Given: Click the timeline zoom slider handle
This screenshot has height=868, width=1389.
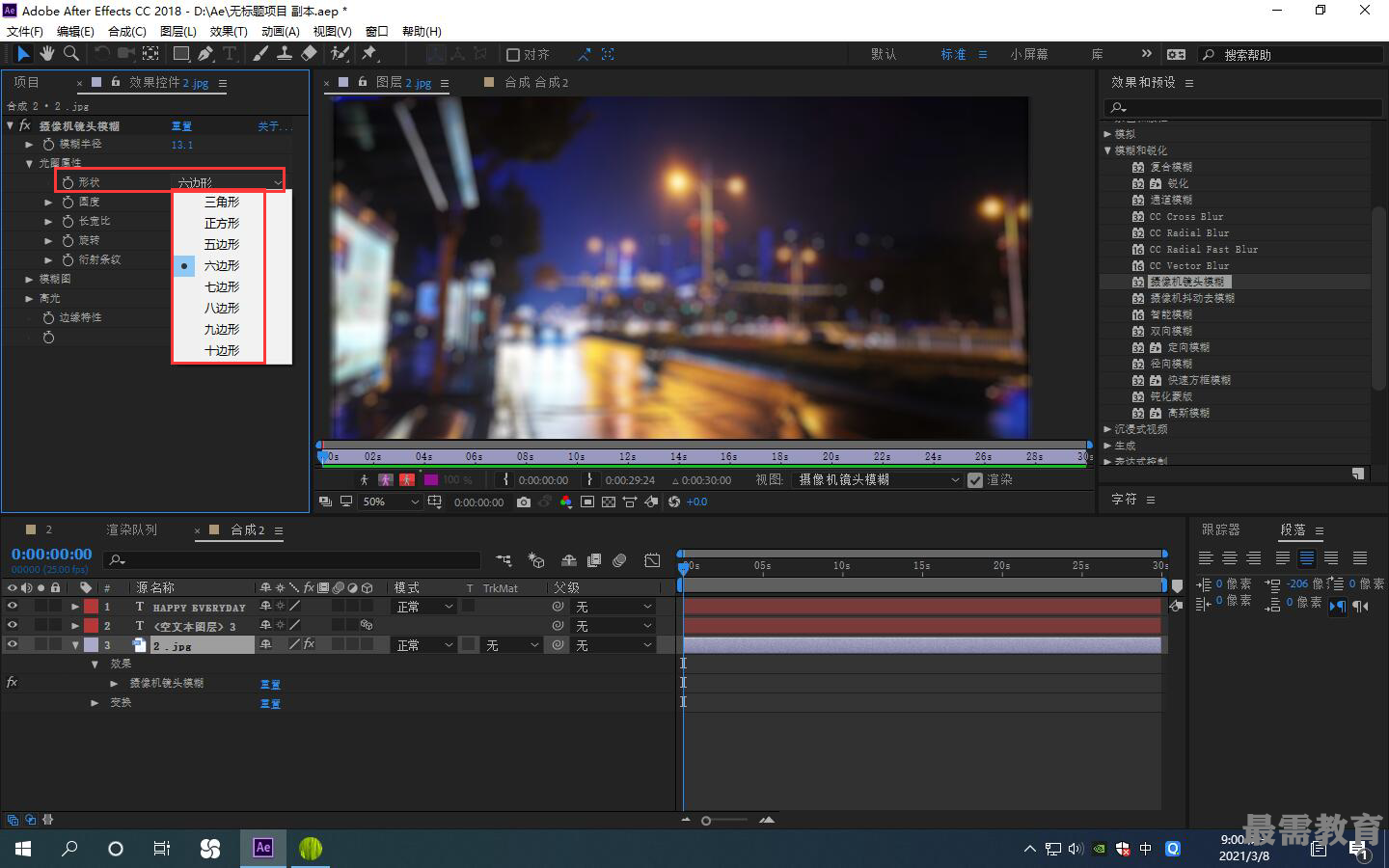Looking at the screenshot, I should tap(706, 821).
